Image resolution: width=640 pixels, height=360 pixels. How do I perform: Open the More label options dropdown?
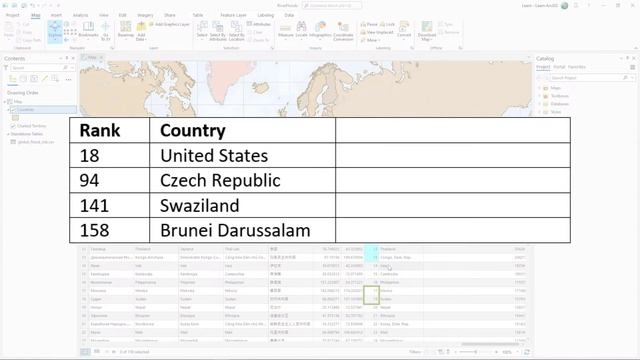pyautogui.click(x=371, y=40)
